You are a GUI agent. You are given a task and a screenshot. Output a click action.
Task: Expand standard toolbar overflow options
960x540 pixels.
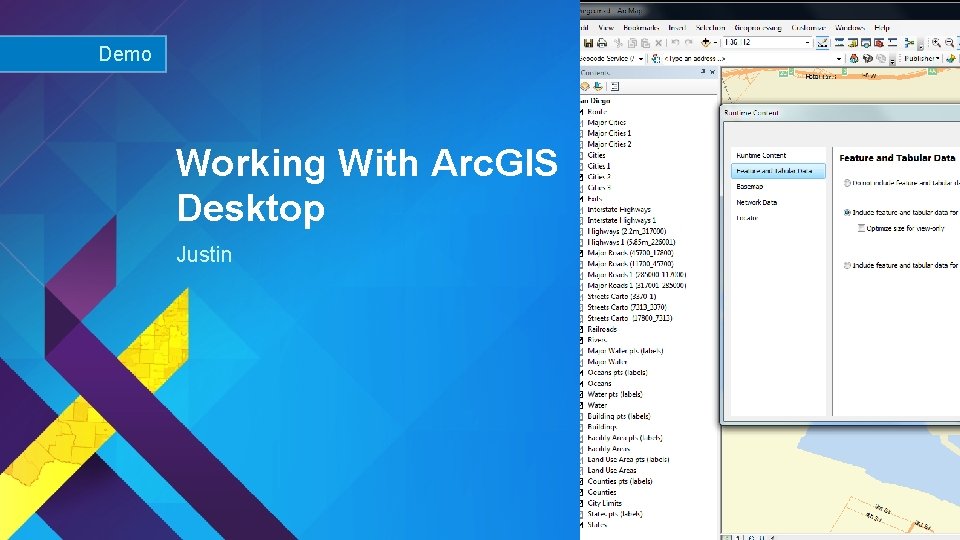[x=920, y=44]
